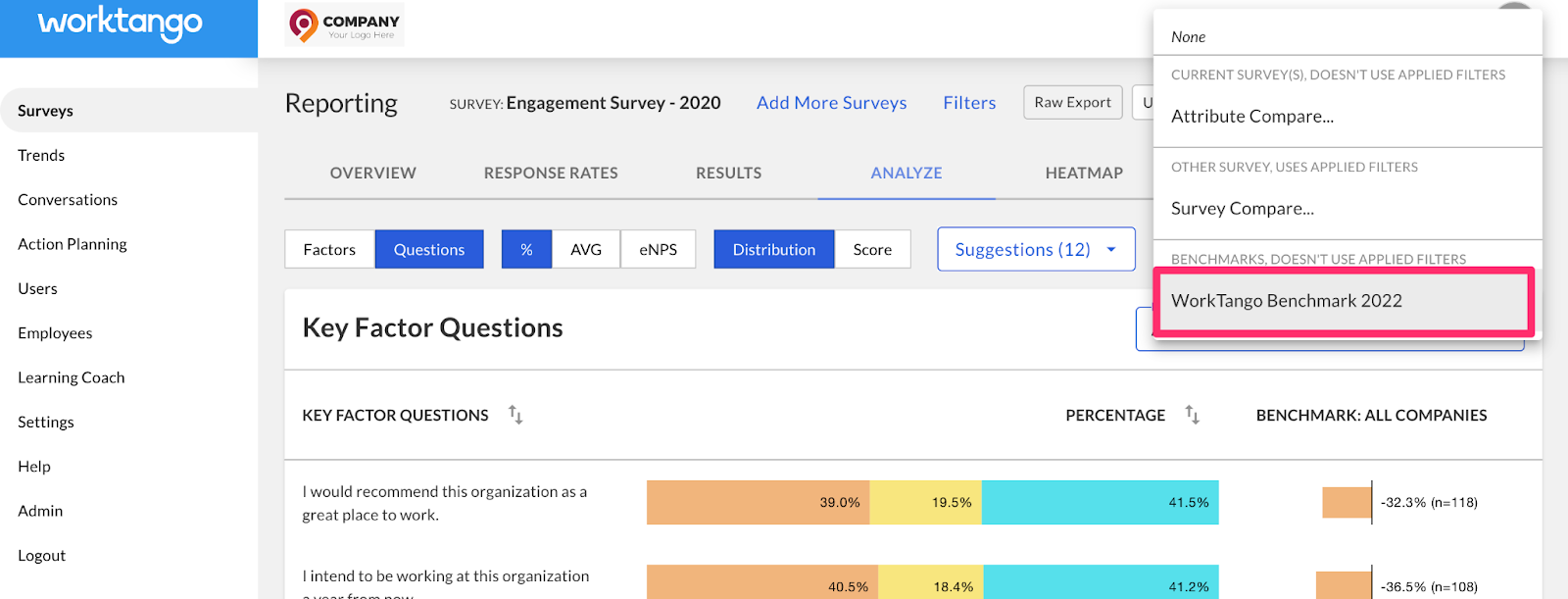The height and width of the screenshot is (599, 1568).
Task: Click Logout in sidebar
Action: point(42,555)
